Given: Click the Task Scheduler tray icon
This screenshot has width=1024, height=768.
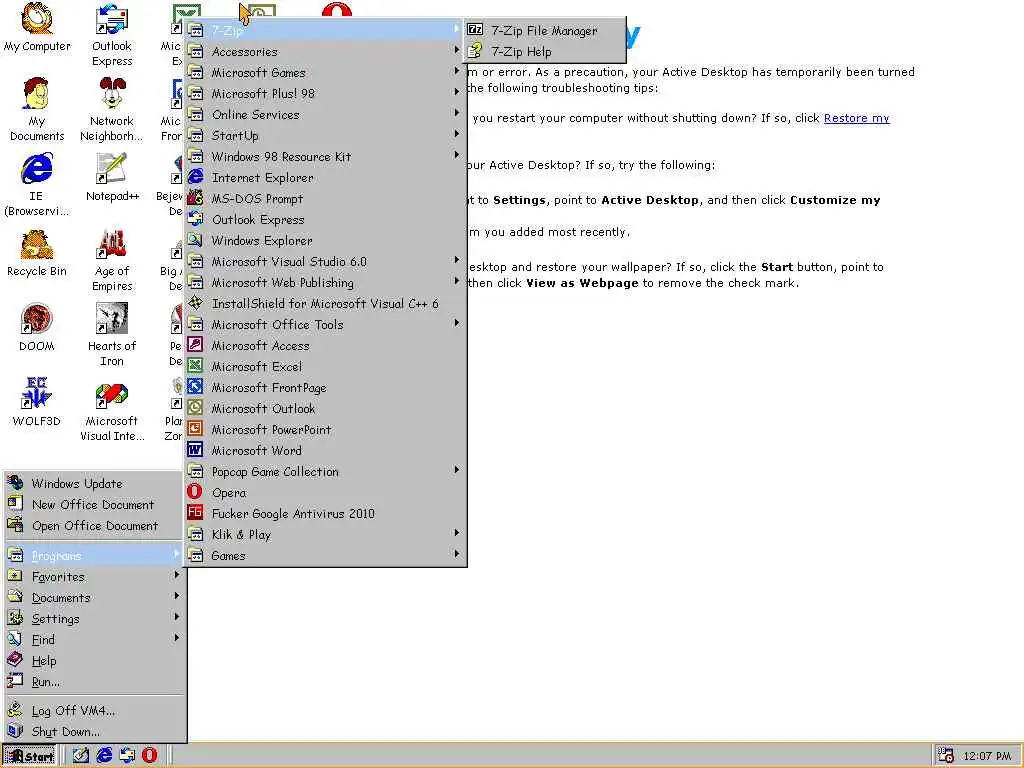Looking at the screenshot, I should click(946, 756).
